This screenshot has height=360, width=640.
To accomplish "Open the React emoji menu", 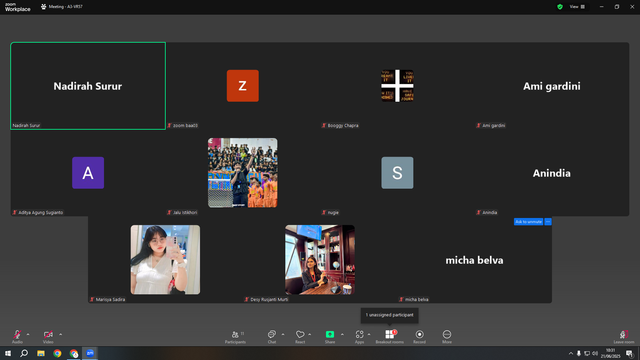I will 300,336.
